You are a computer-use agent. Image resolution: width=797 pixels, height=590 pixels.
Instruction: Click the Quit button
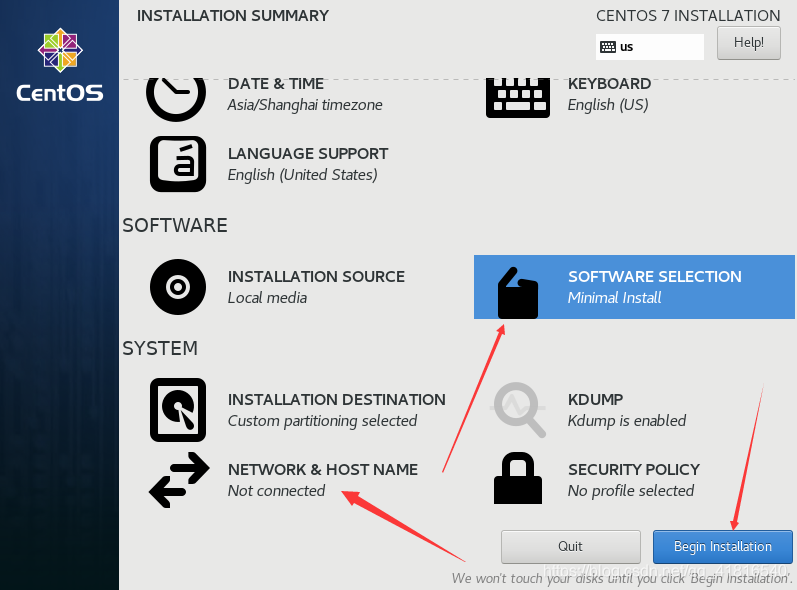570,546
